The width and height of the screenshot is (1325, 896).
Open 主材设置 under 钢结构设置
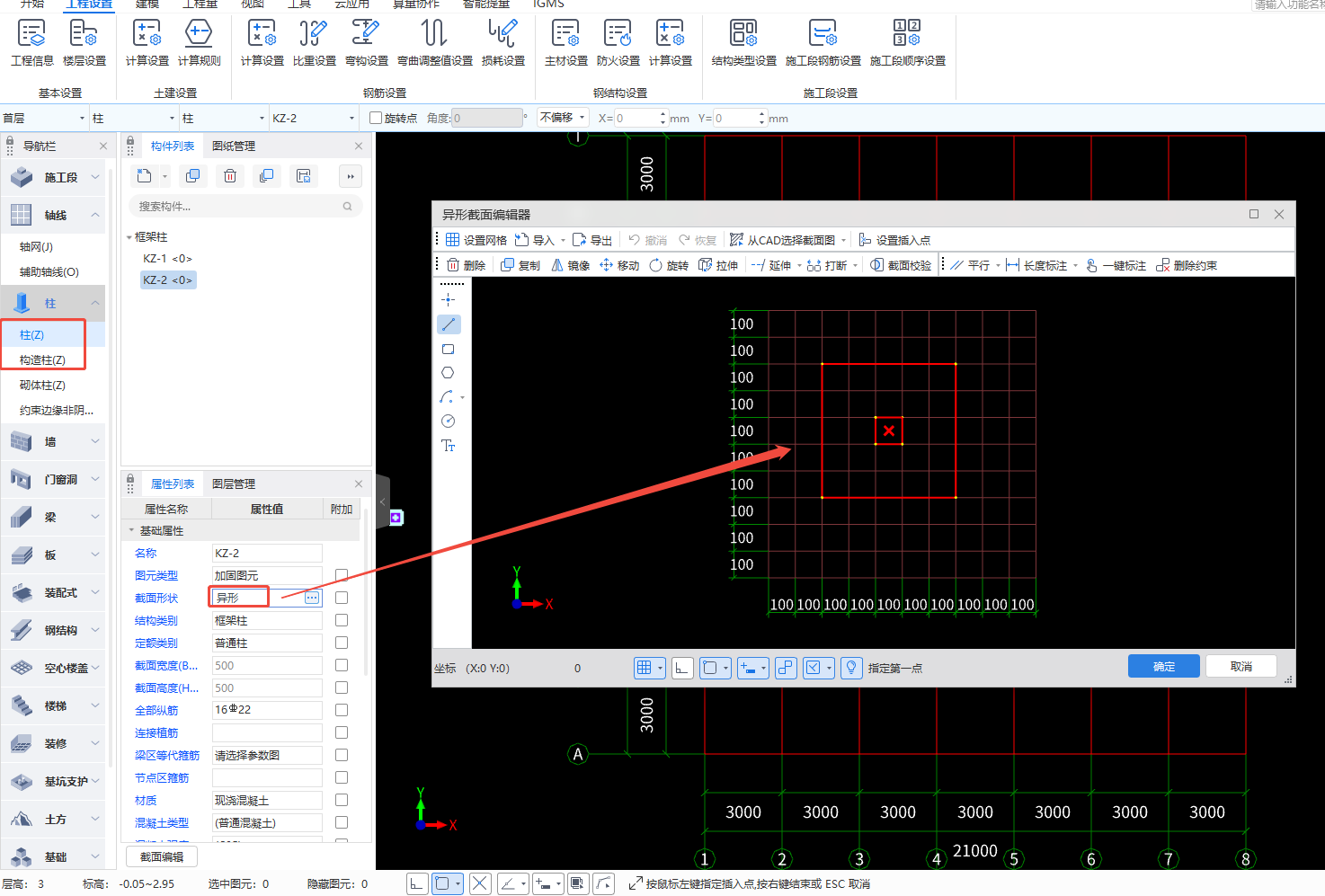click(x=566, y=43)
